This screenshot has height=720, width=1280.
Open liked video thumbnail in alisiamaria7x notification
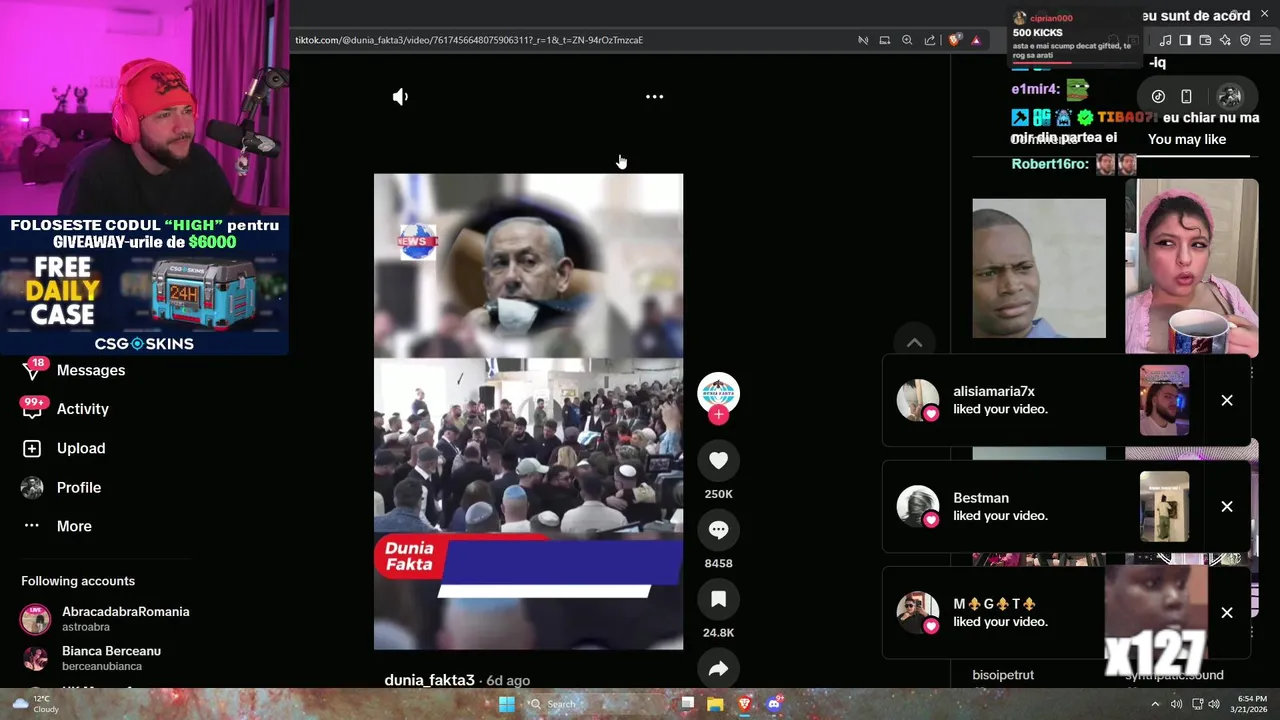click(x=1164, y=400)
